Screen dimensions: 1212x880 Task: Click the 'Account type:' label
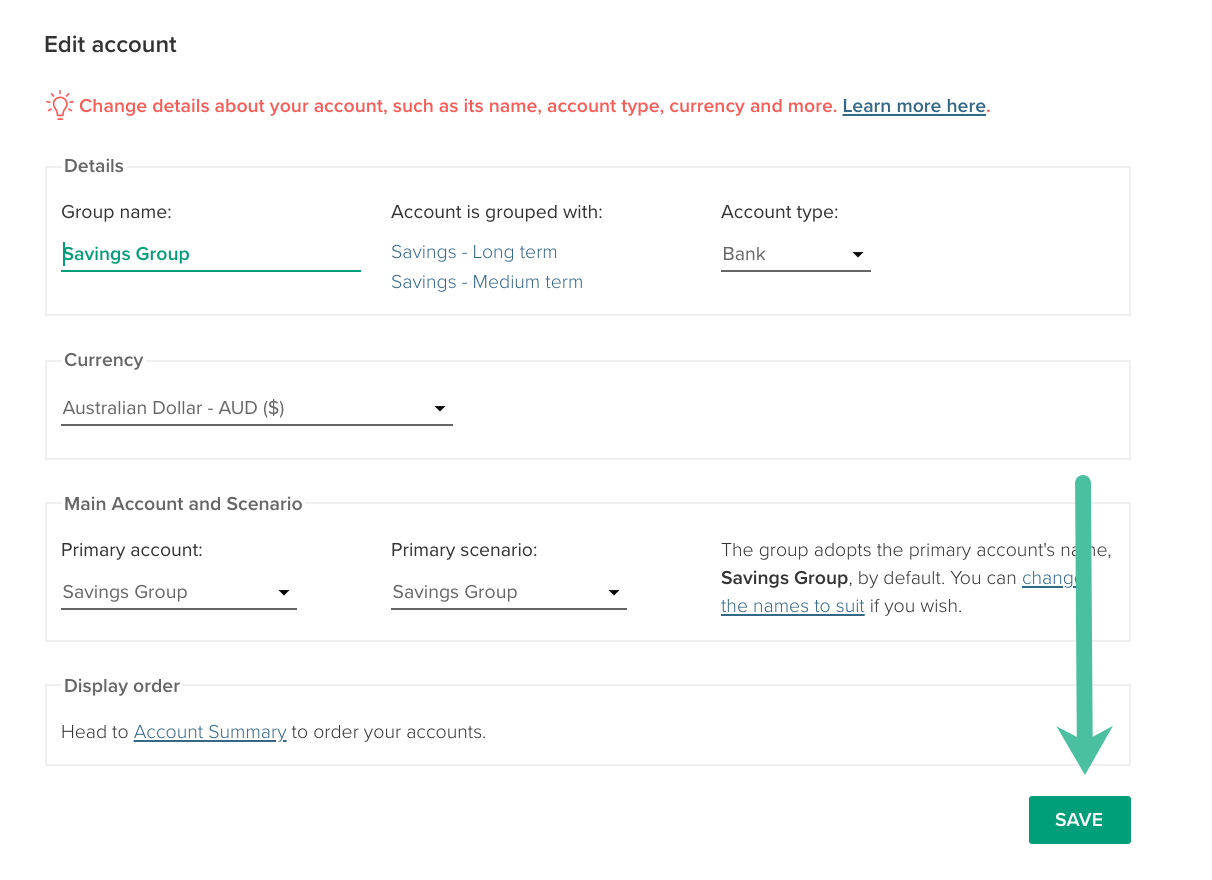pyautogui.click(x=779, y=212)
